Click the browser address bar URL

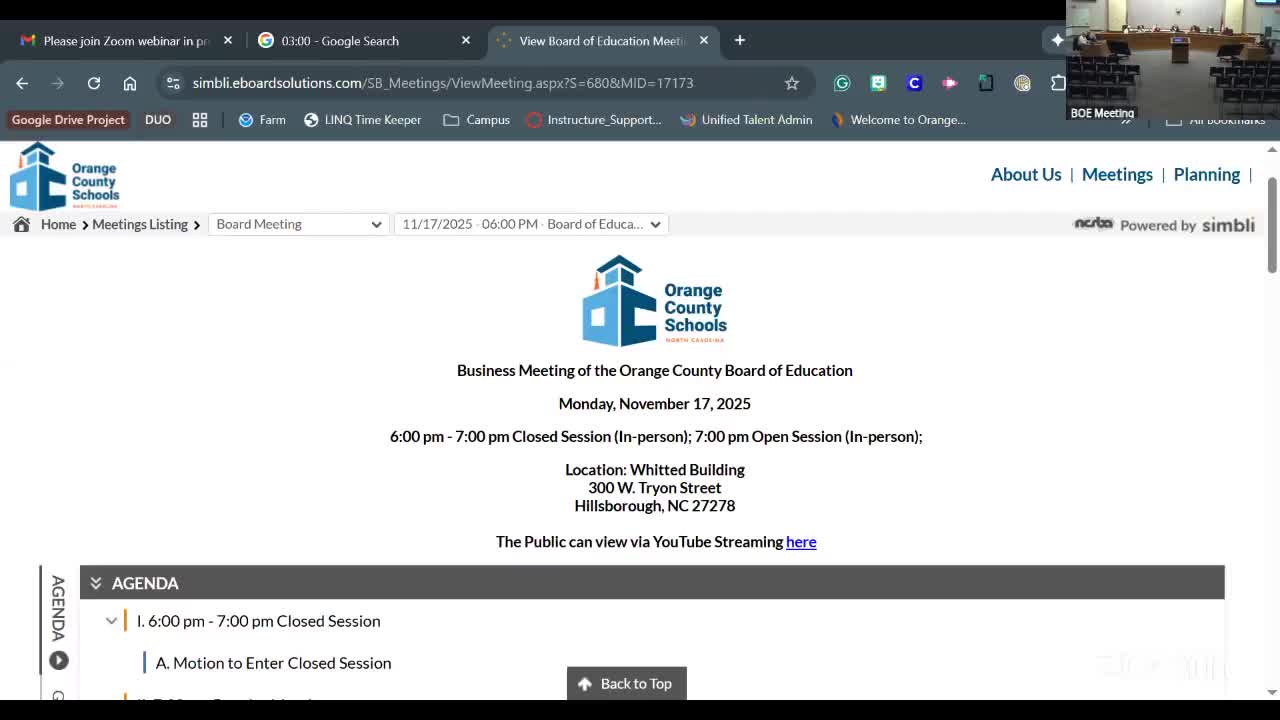point(442,83)
